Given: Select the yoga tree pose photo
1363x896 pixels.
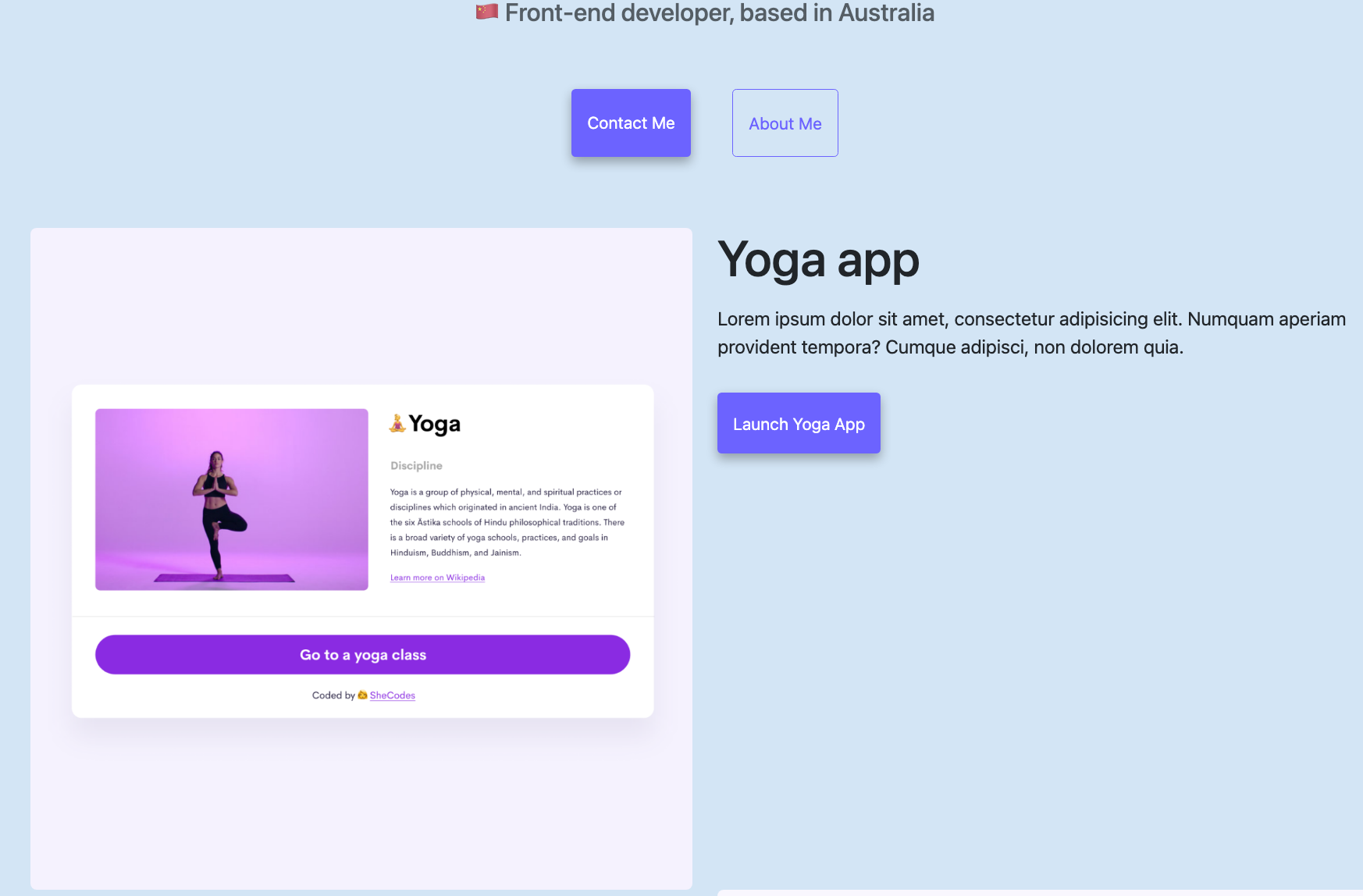Looking at the screenshot, I should (x=232, y=500).
